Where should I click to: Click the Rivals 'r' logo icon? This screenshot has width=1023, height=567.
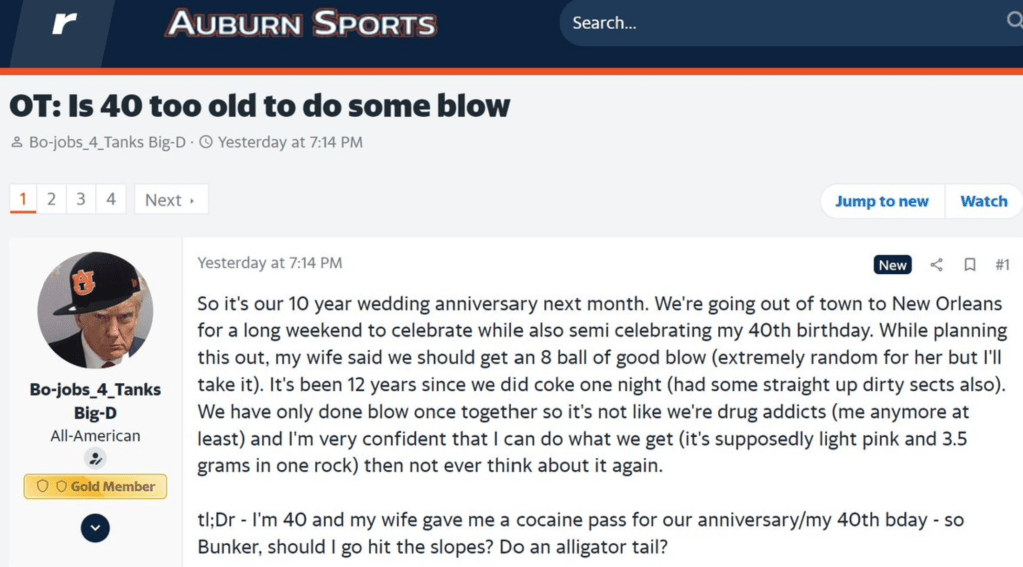(63, 24)
